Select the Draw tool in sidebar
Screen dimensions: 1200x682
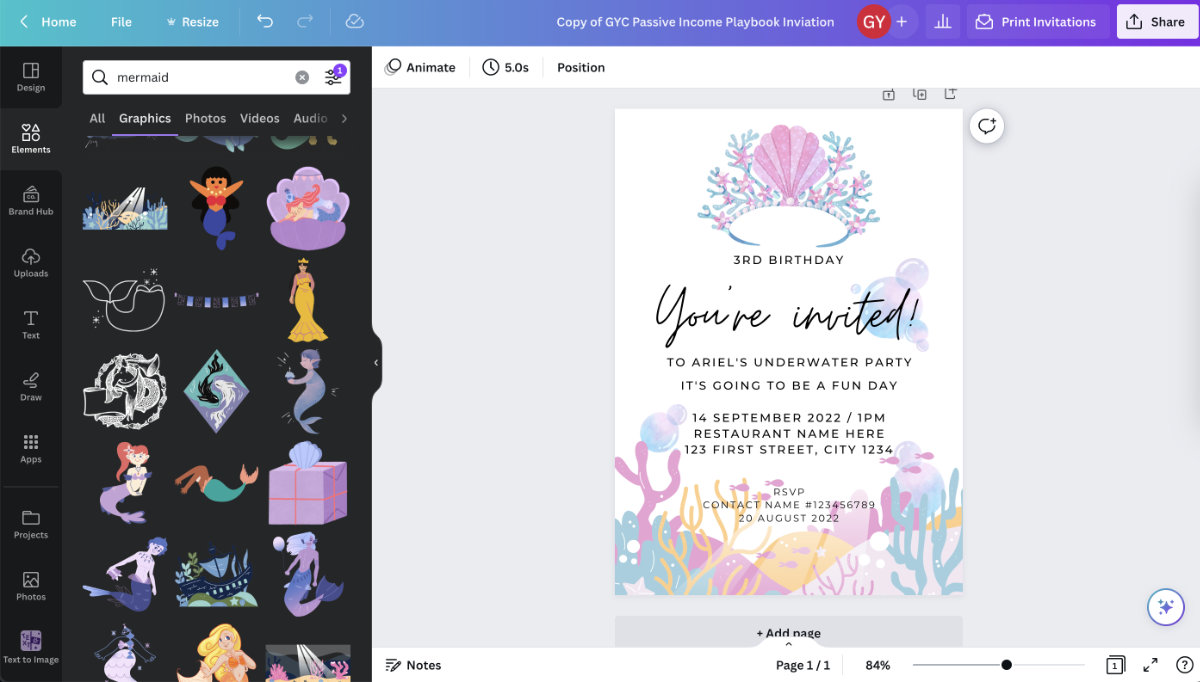click(x=31, y=386)
